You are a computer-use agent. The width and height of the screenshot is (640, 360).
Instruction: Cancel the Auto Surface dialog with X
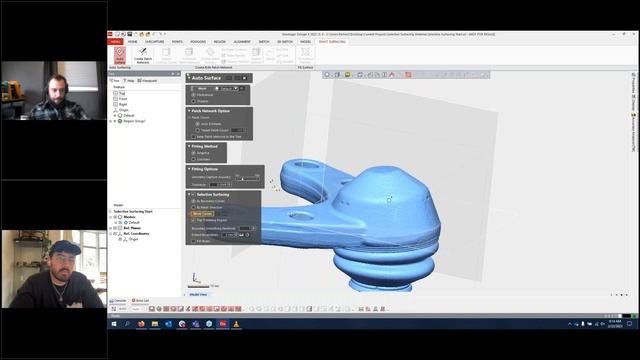pos(244,78)
